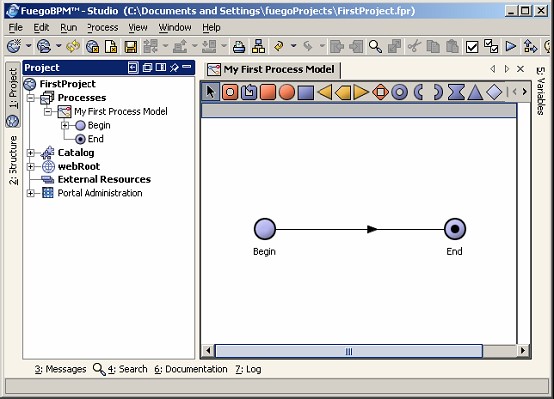Click the blue play run icon
The width and height of the screenshot is (554, 399).
point(511,46)
